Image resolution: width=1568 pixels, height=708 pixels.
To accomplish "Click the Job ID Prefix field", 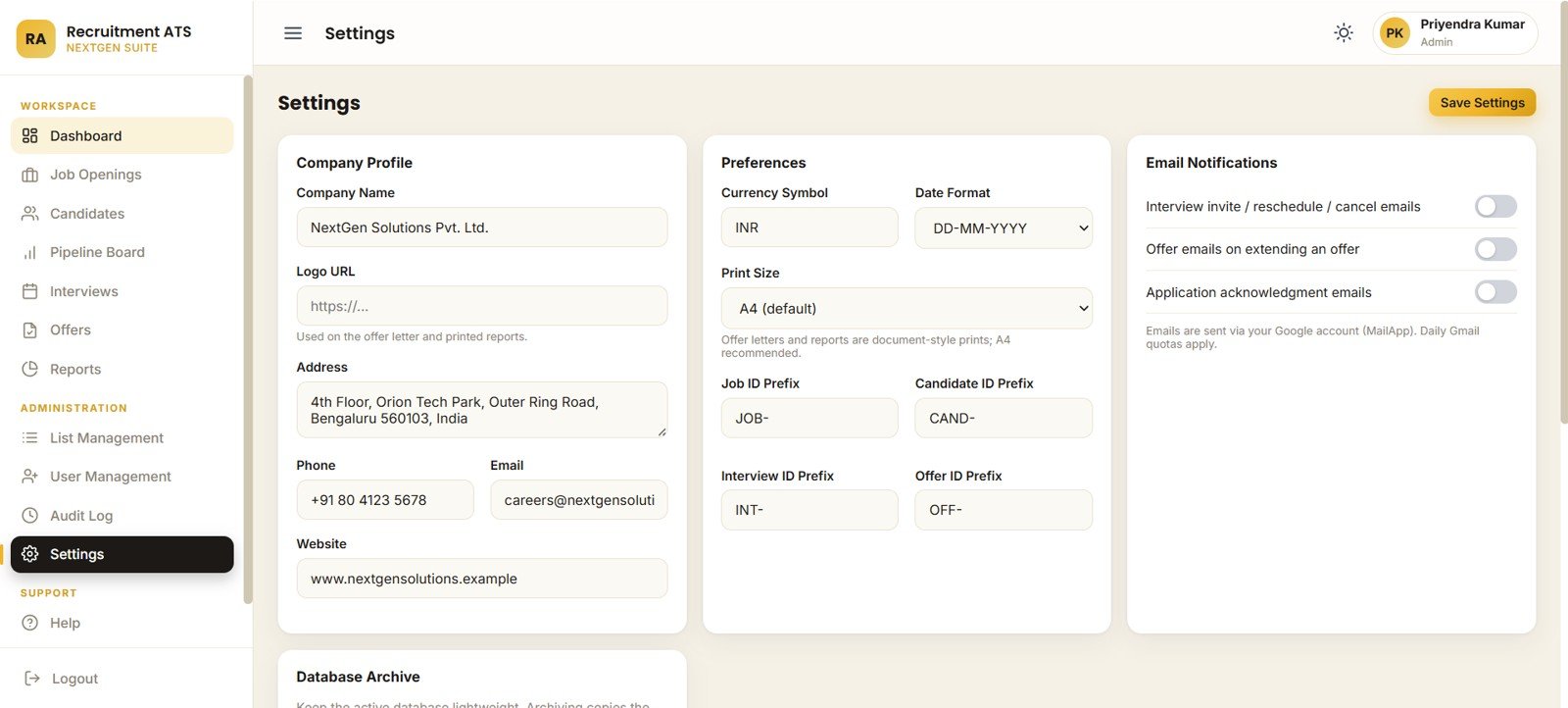I will (x=809, y=418).
